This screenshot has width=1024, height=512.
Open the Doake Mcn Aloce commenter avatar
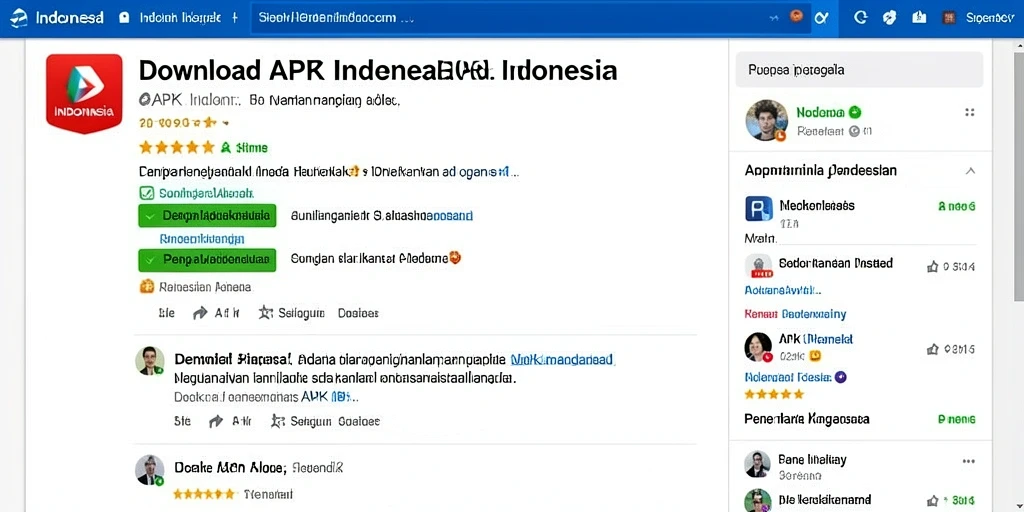point(150,470)
